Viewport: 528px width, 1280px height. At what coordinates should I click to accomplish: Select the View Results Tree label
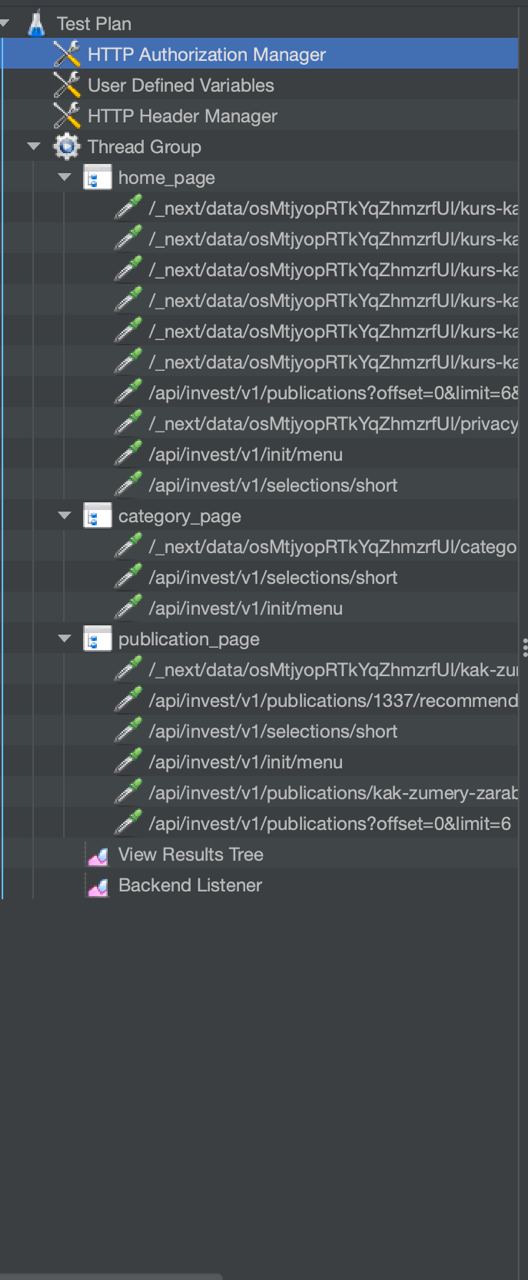pyautogui.click(x=191, y=855)
